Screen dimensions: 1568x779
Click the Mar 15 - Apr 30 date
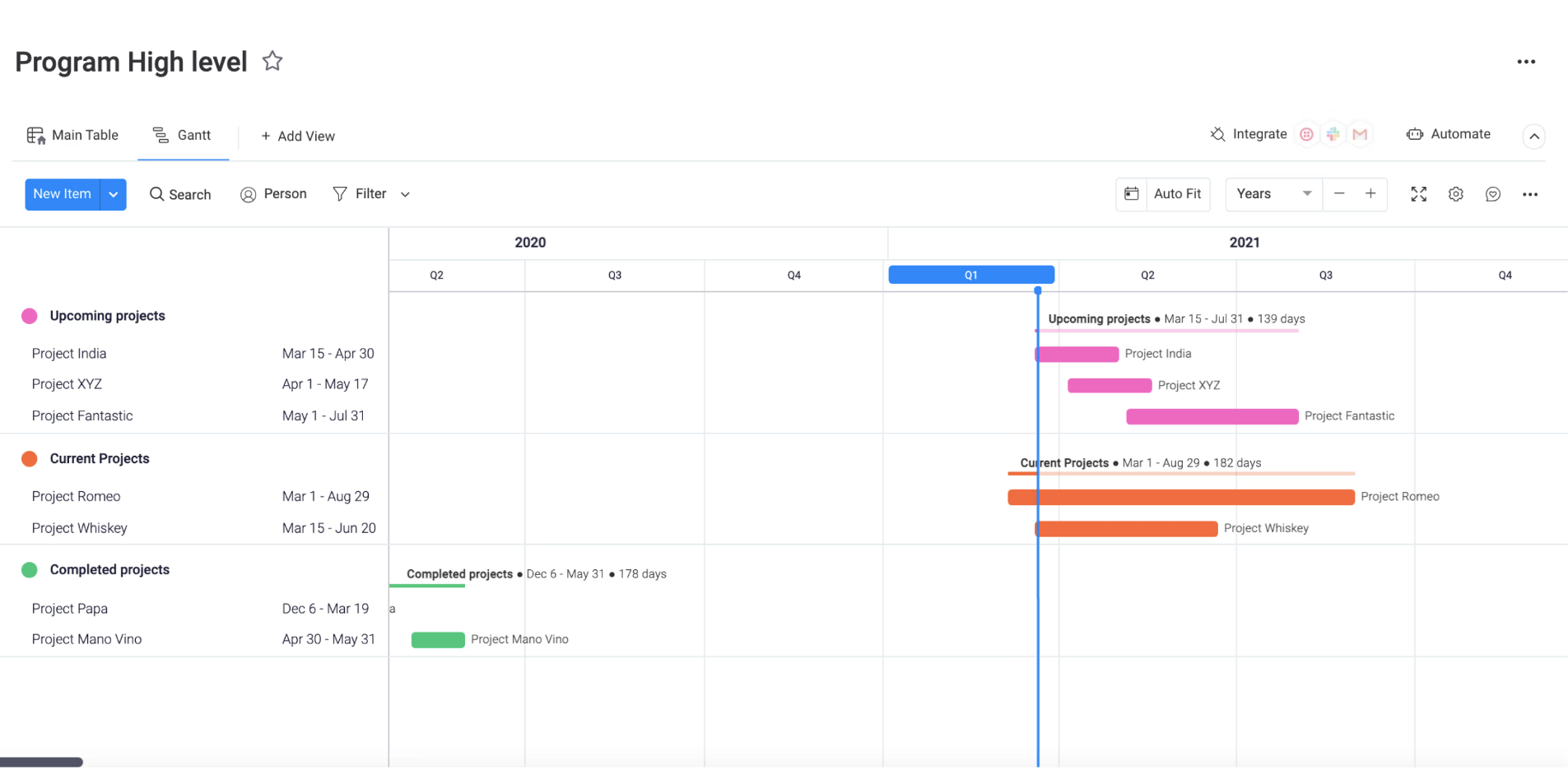coord(328,354)
